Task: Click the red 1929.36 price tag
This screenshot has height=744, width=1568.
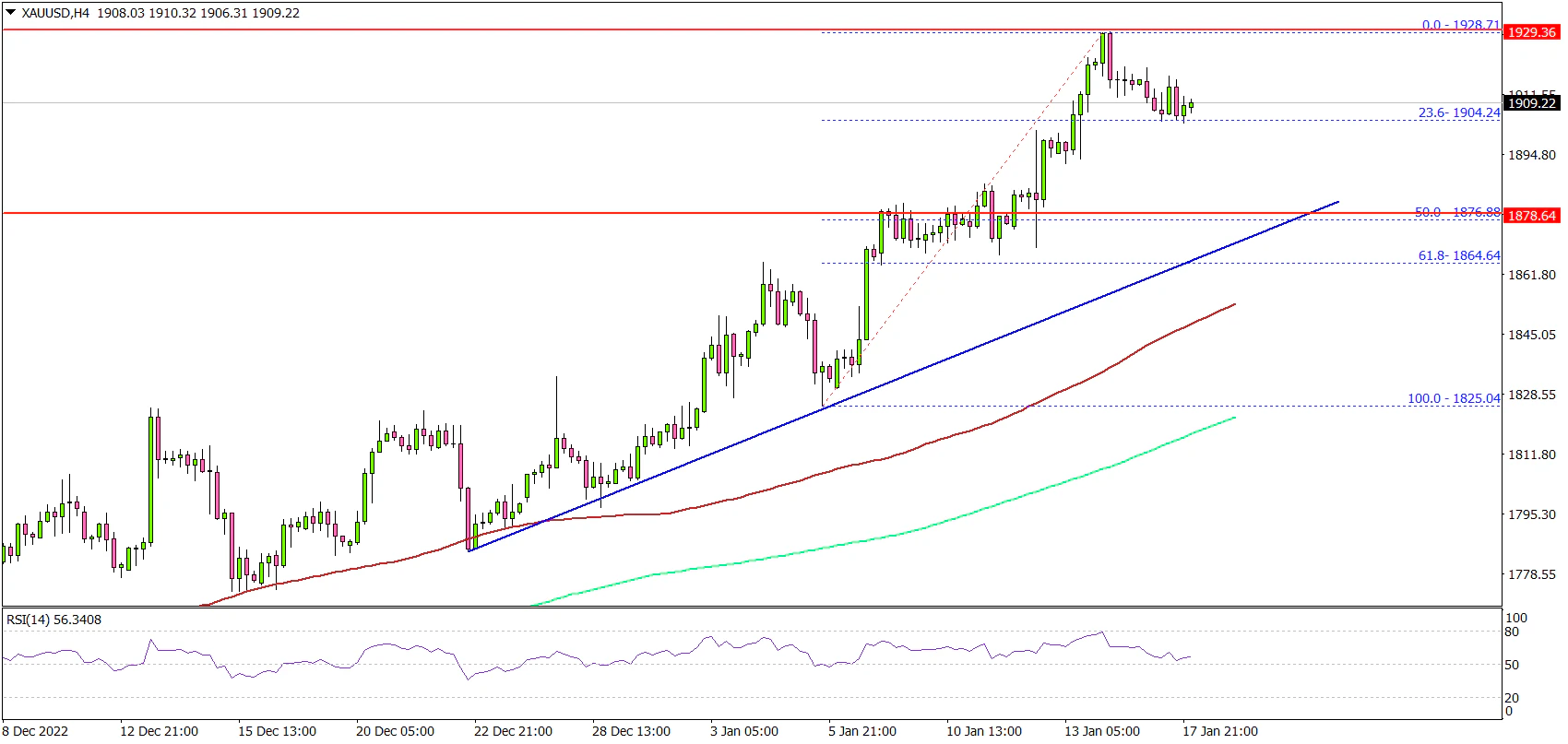Action: 1531,32
